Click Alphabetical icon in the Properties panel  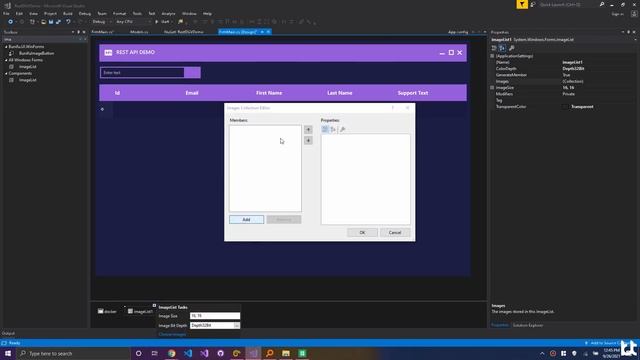pos(502,48)
